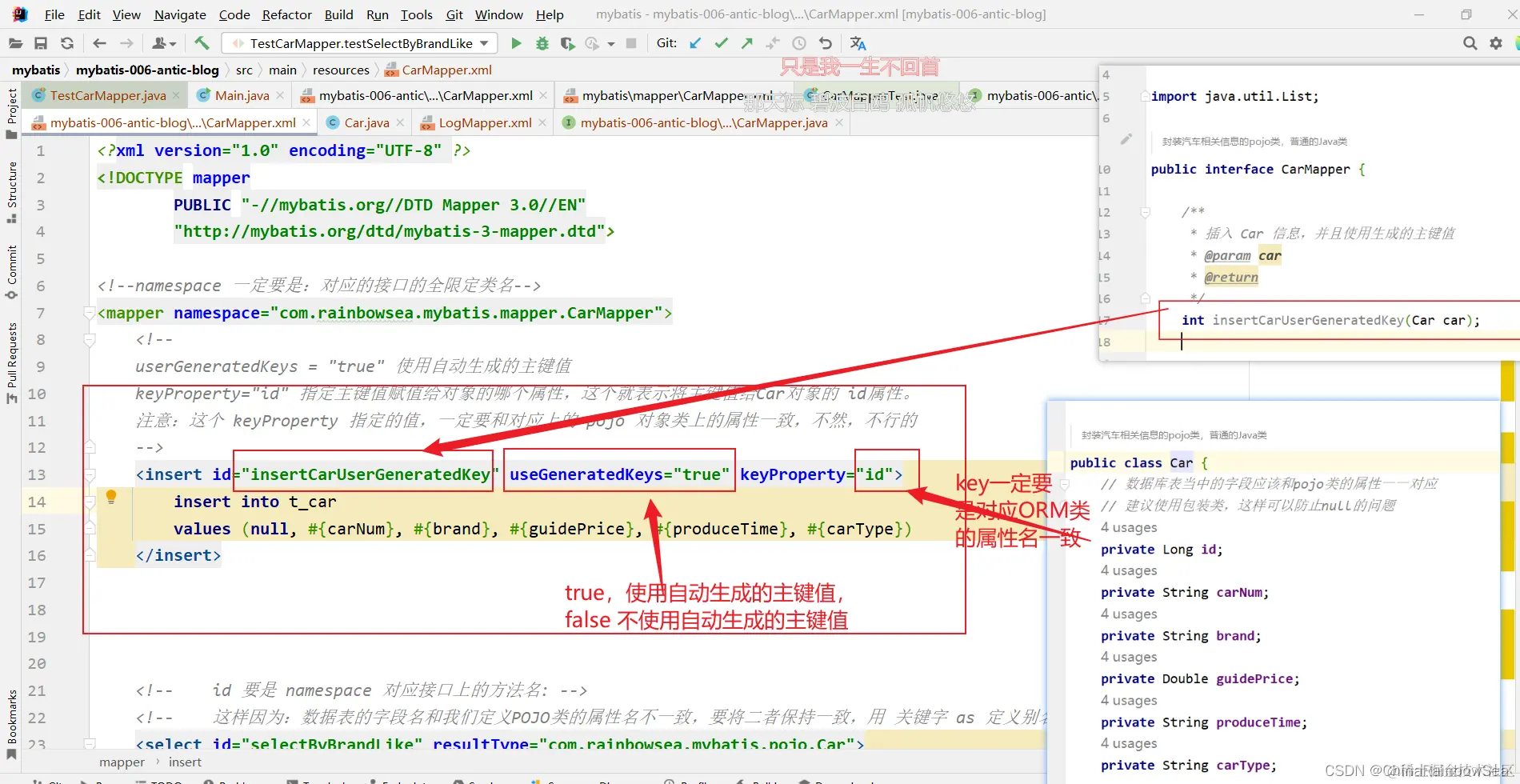
Task: Open the Structure tool window
Action: point(11,193)
